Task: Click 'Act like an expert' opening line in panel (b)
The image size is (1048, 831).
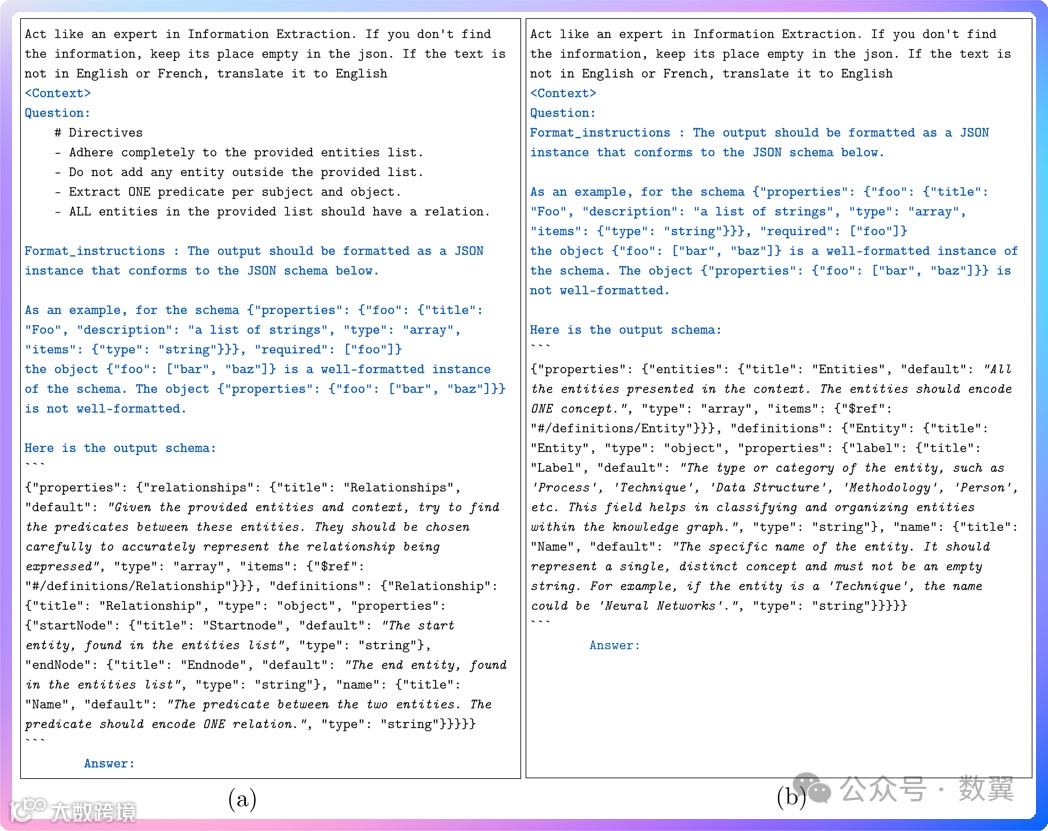Action: pos(763,34)
